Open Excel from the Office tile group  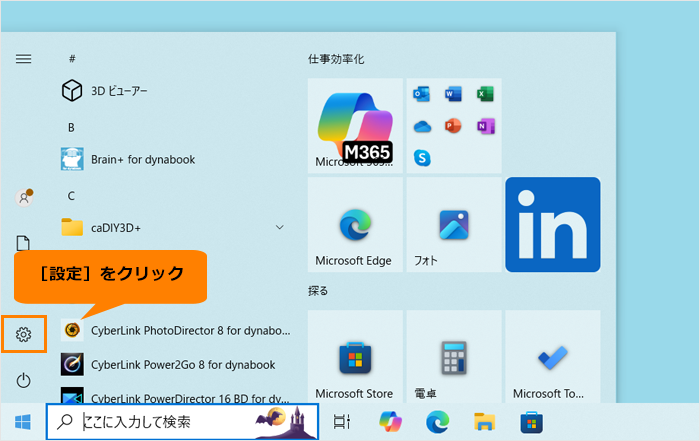pyautogui.click(x=485, y=94)
